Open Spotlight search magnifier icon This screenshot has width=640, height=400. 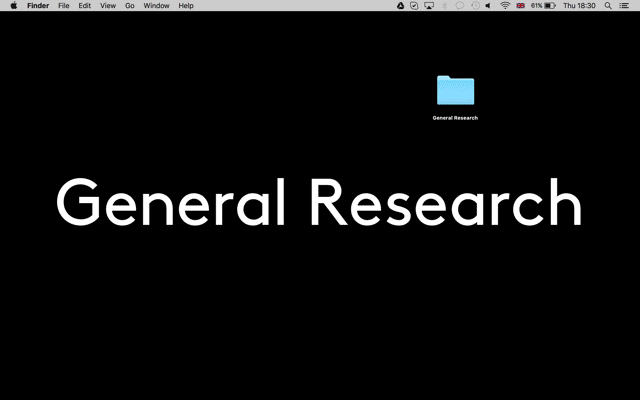click(x=608, y=6)
